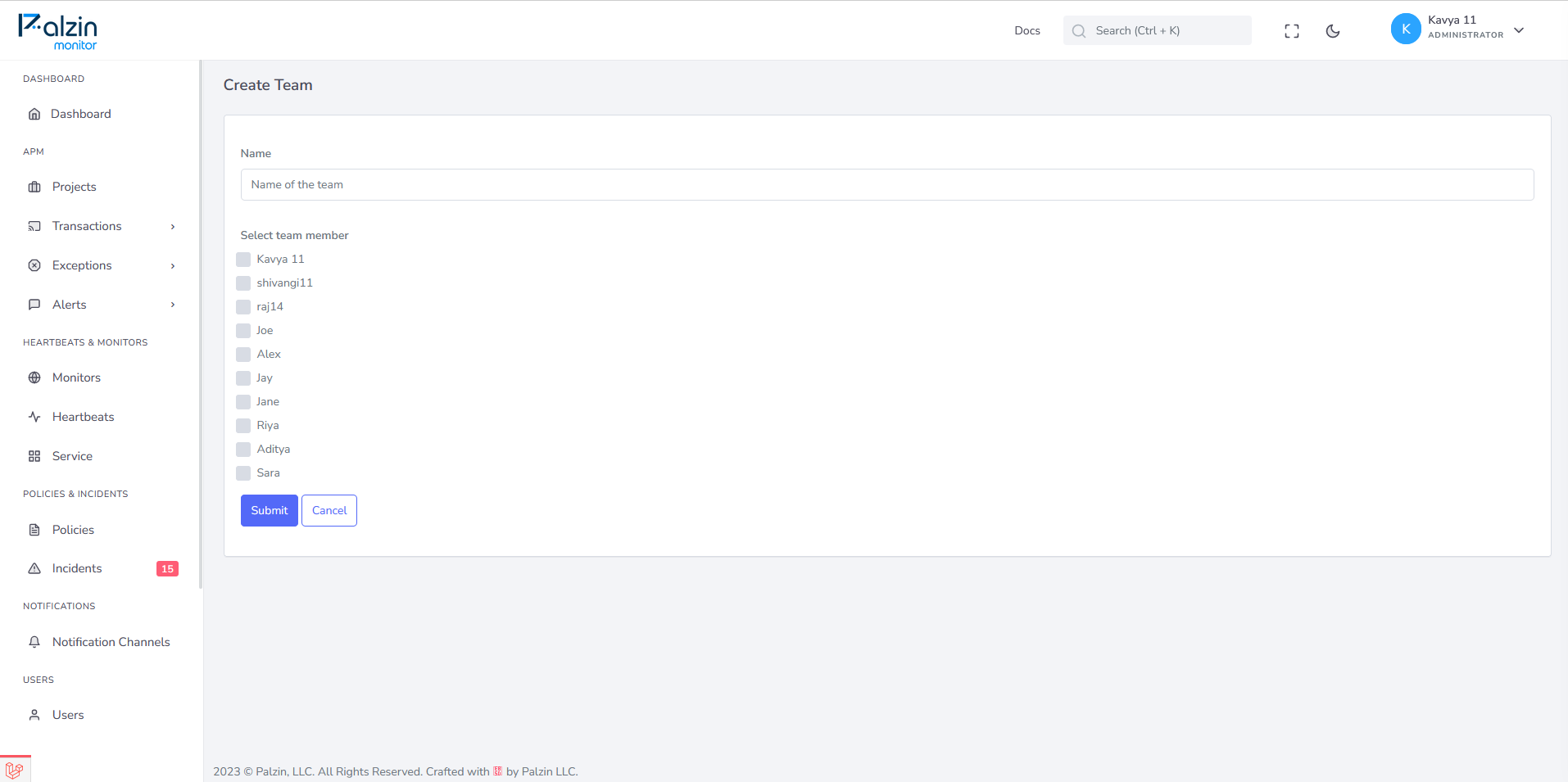This screenshot has width=1568, height=782.
Task: Click the Transactions cast icon
Action: point(34,226)
